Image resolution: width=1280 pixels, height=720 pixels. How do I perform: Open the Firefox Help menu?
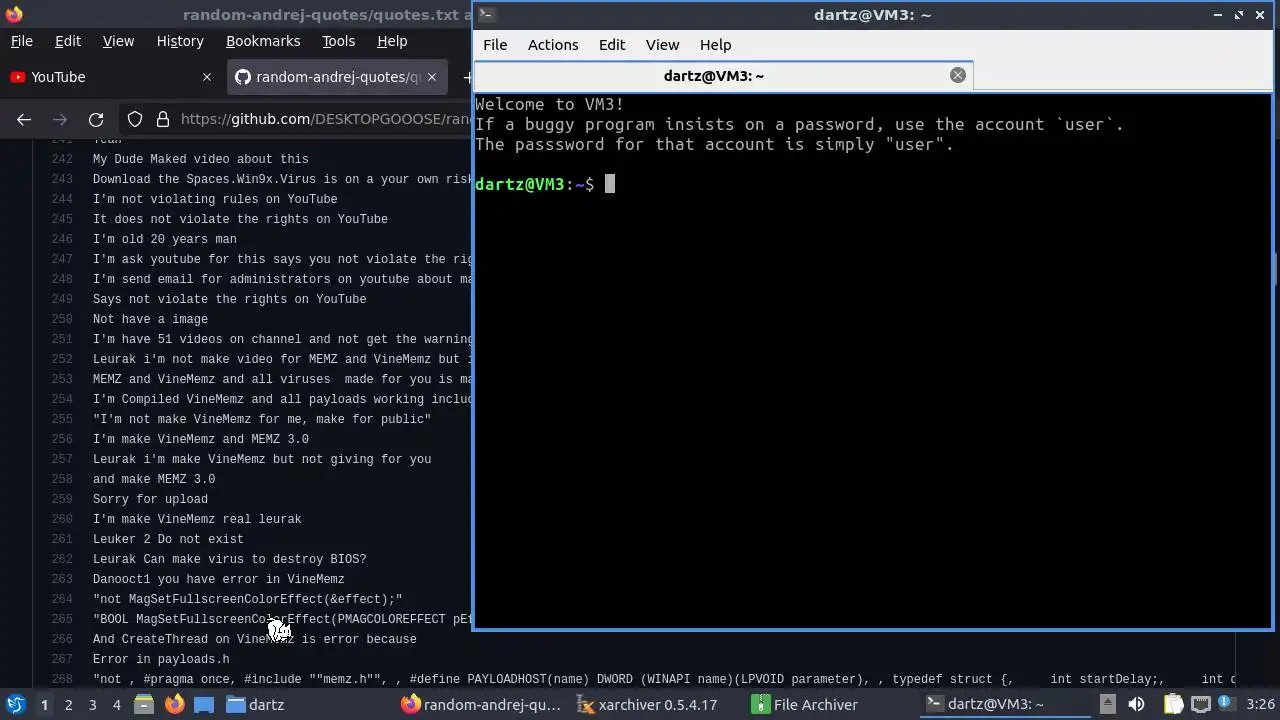click(392, 41)
